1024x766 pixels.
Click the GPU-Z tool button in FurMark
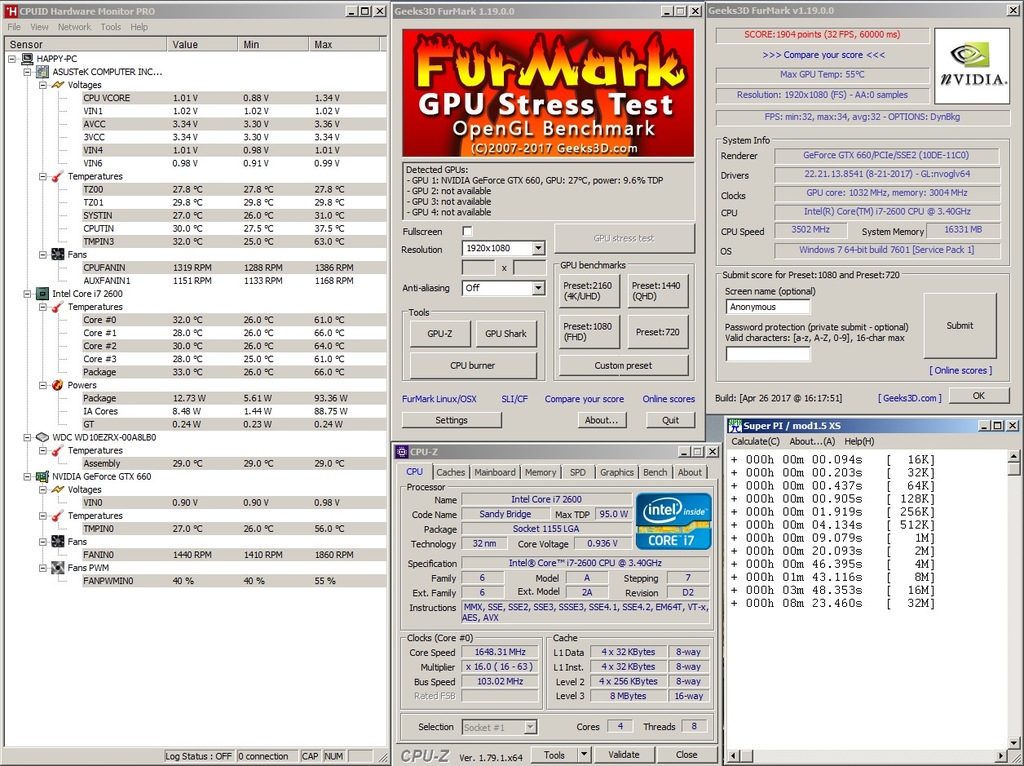click(440, 334)
